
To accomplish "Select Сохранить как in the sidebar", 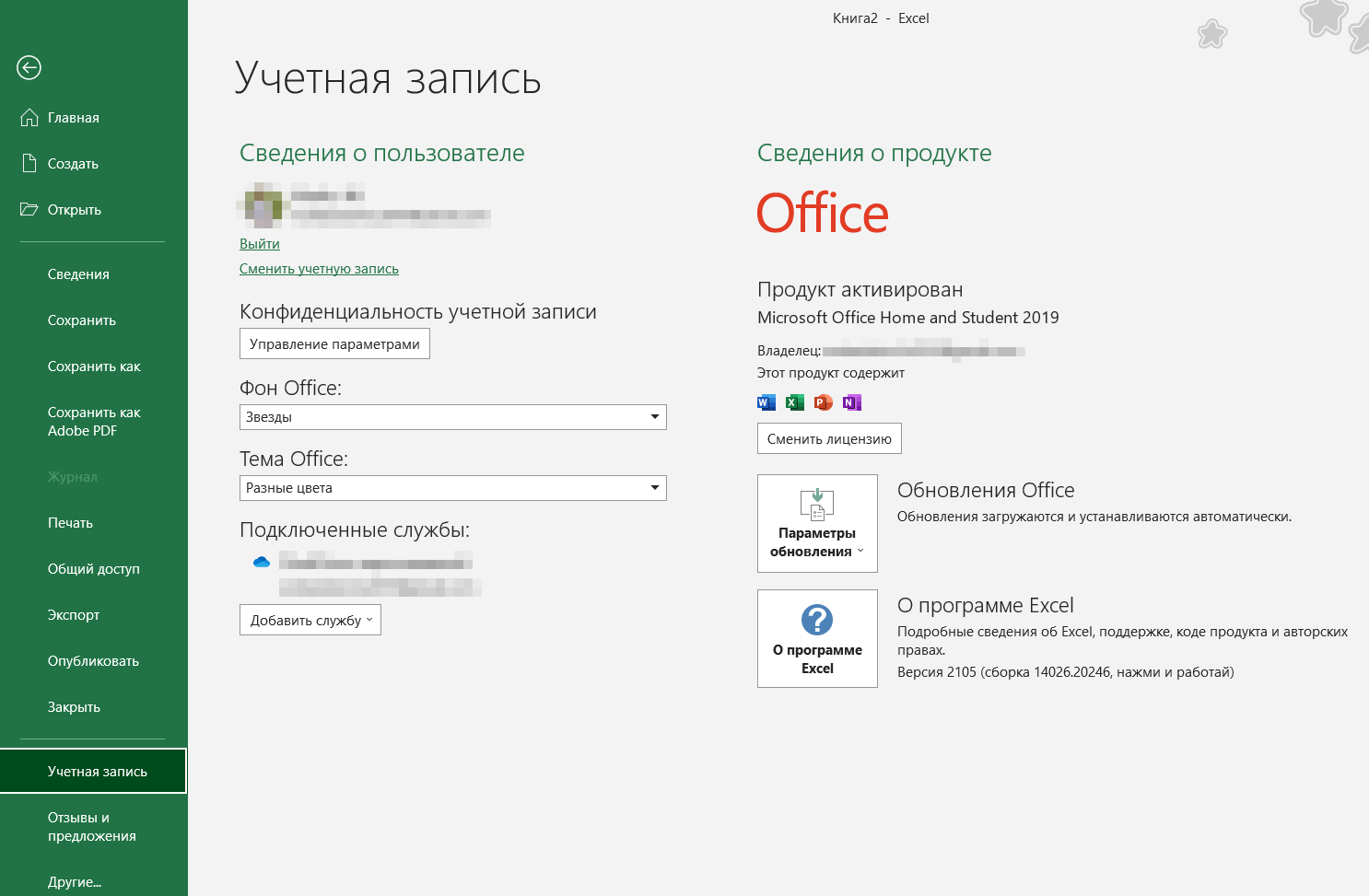I will 93,366.
